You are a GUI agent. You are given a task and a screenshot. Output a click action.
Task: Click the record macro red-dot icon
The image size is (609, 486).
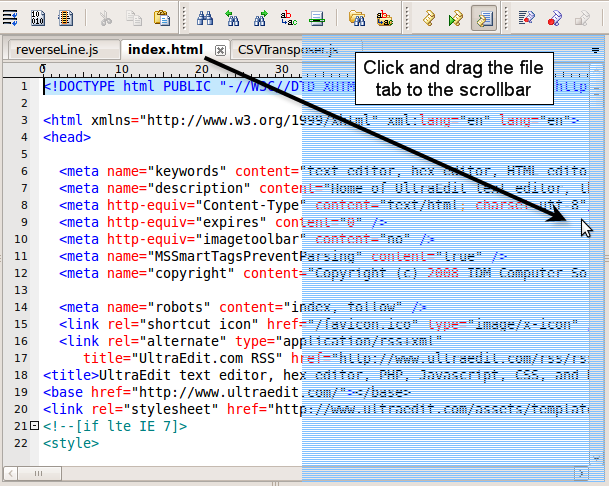[555, 18]
